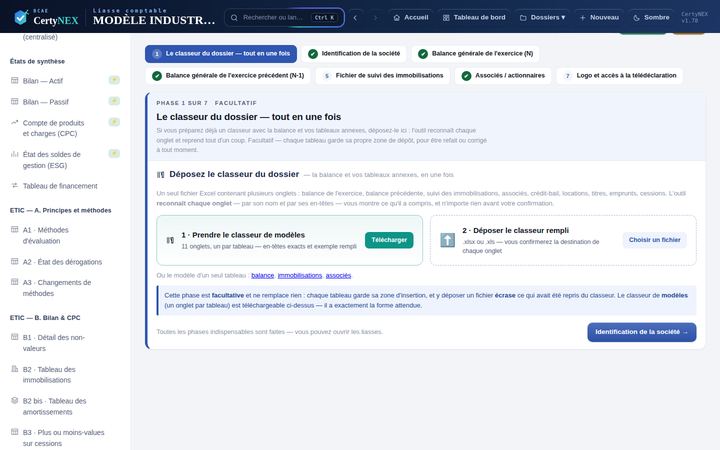Select the Identification de la société tab
The width and height of the screenshot is (720, 450).
(x=354, y=54)
